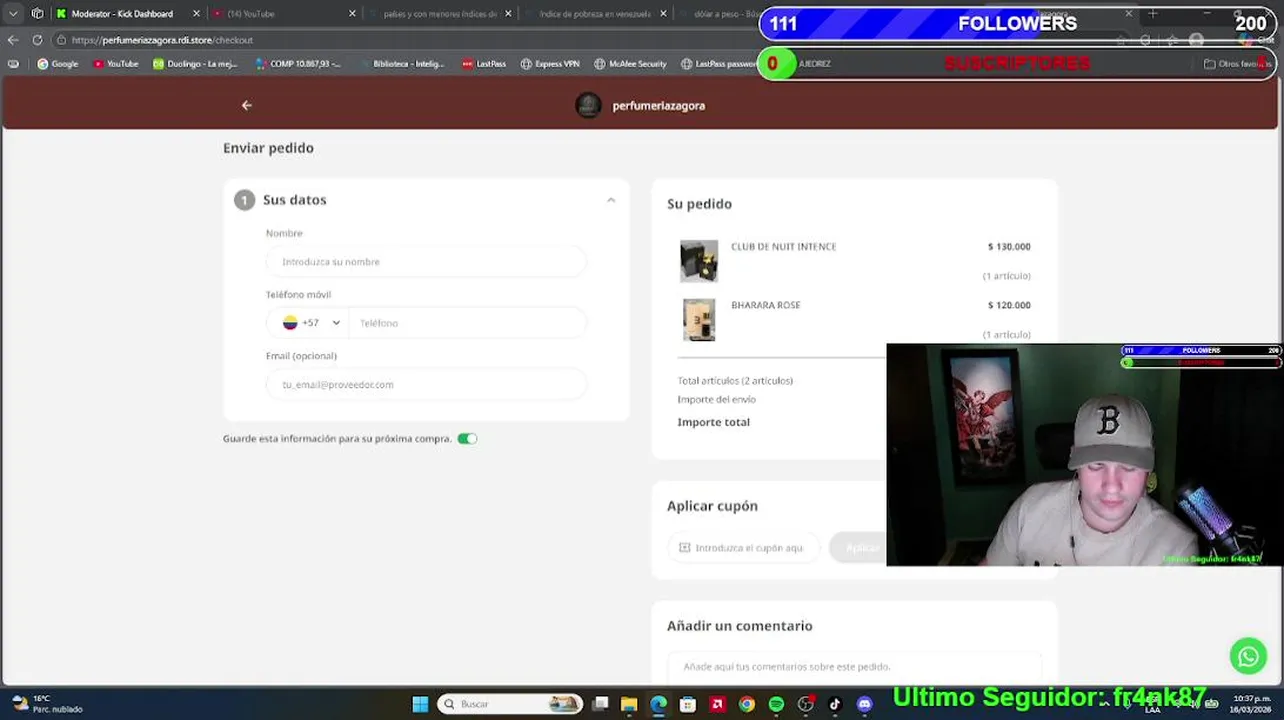The width and height of the screenshot is (1284, 720).
Task: Click the Importe total label
Action: [x=714, y=422]
